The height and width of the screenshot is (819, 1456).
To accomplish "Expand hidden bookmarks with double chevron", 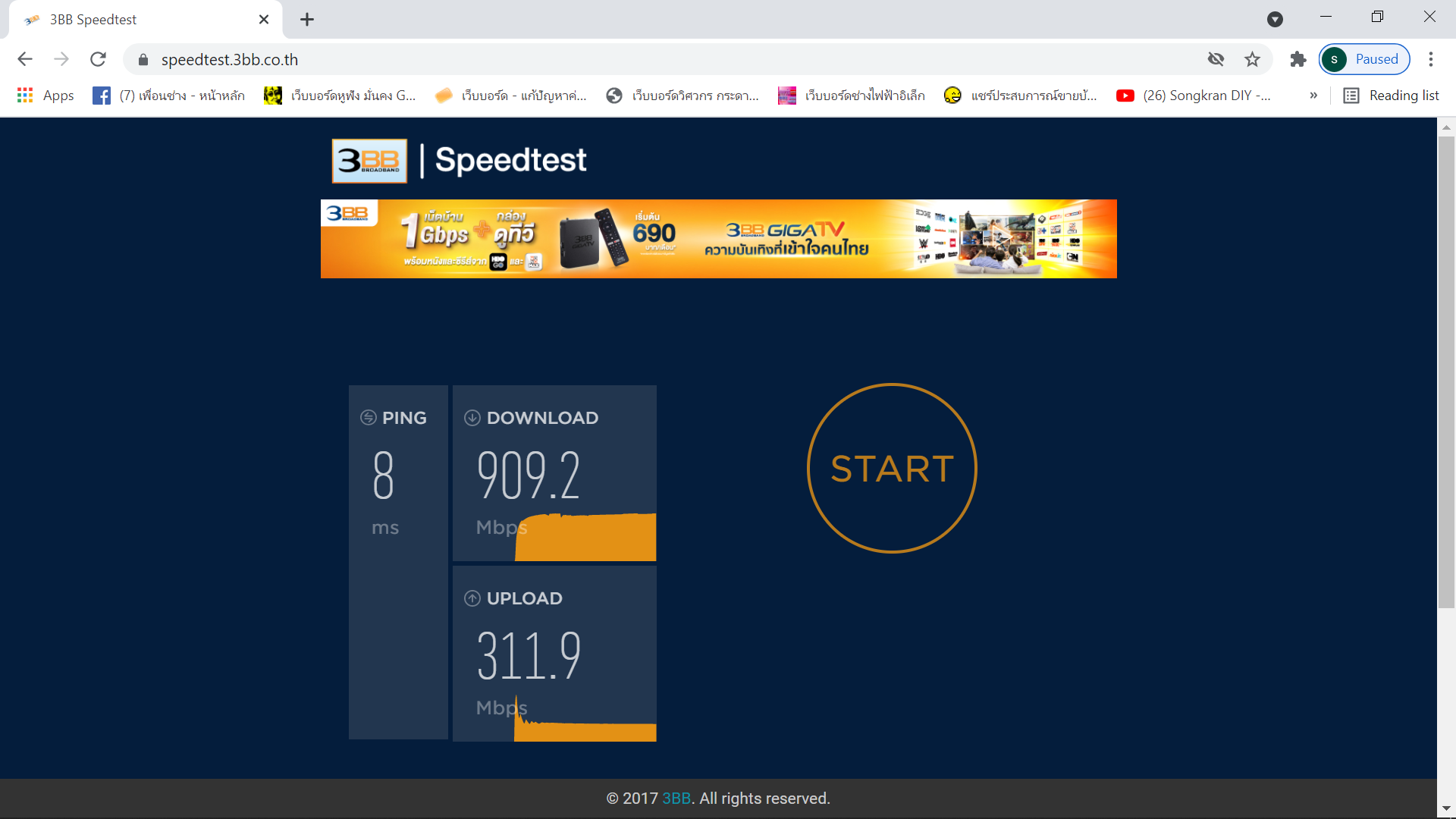I will 1313,96.
